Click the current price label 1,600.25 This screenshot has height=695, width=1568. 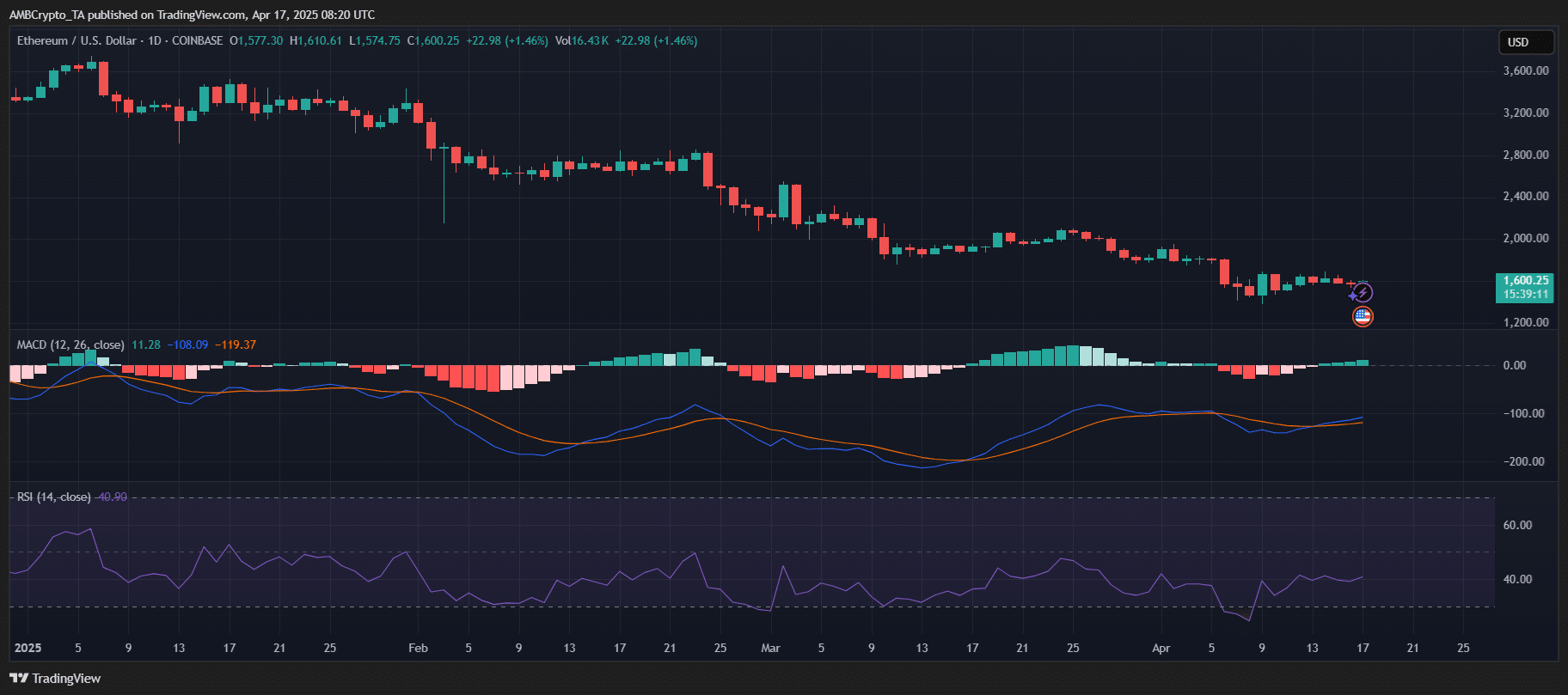click(x=1525, y=281)
